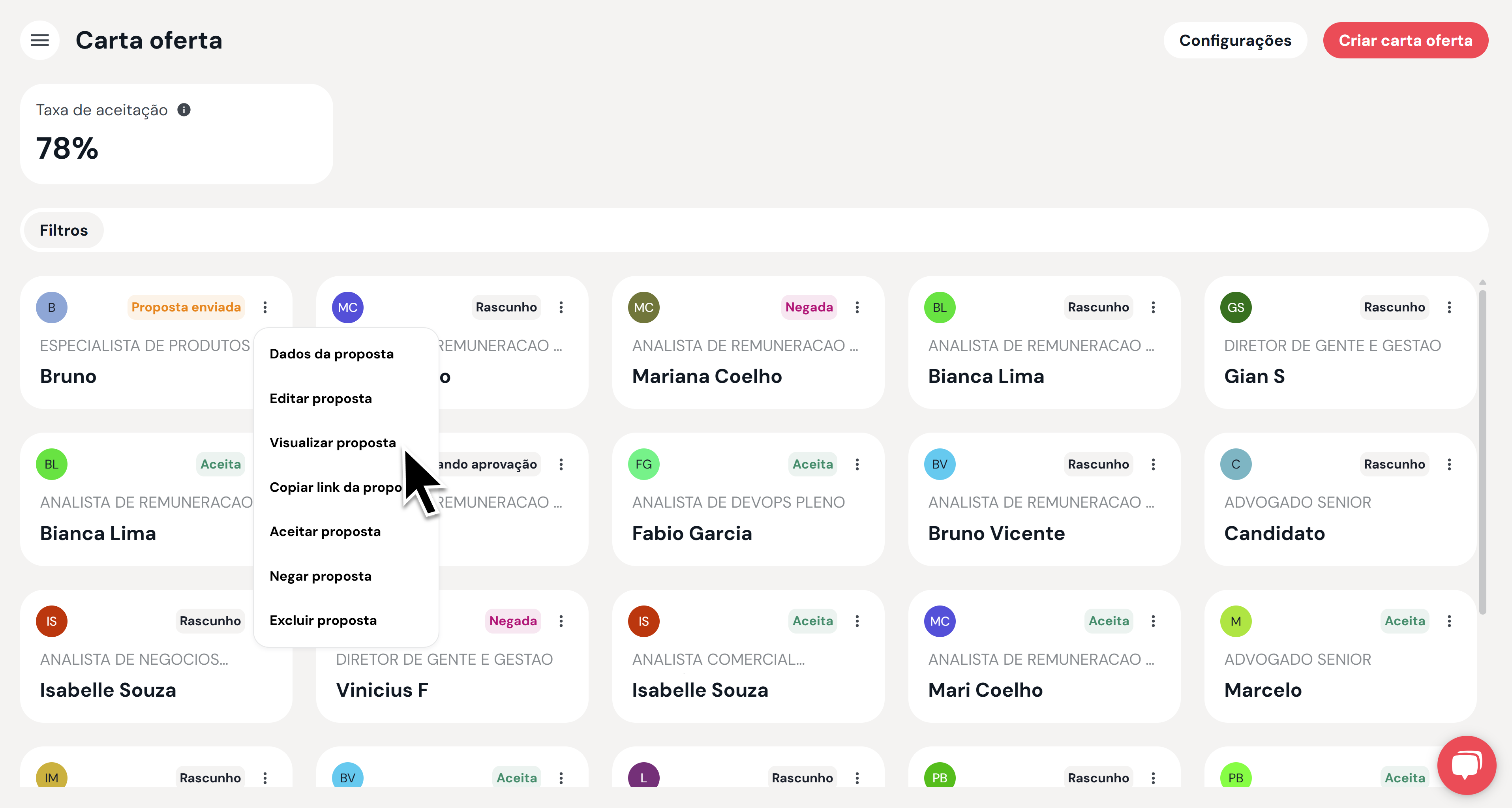The image size is (1512, 808).
Task: Click Bruno's B avatar
Action: click(52, 307)
